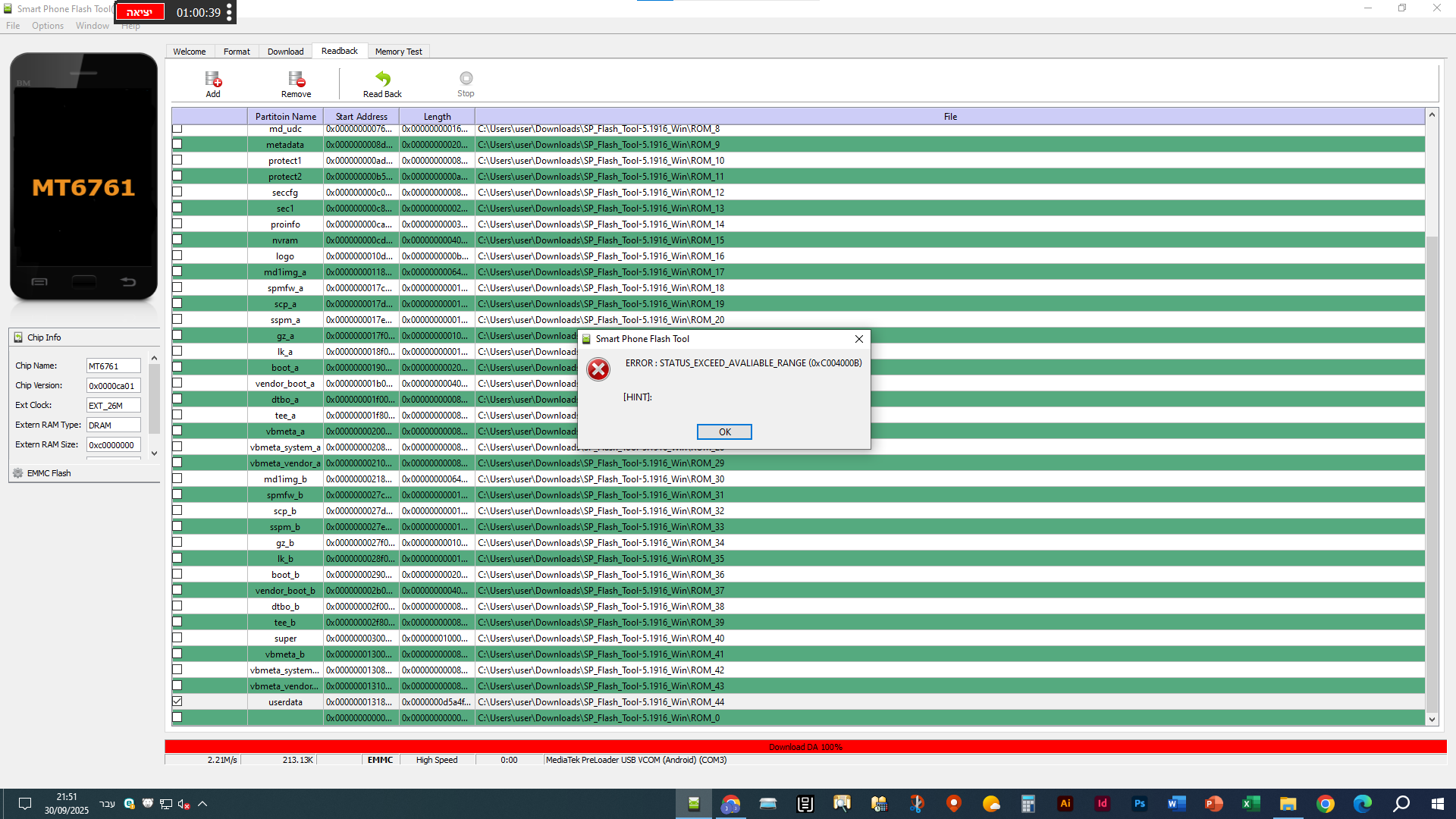
Task: Click OK in the error dialog
Action: (x=724, y=431)
